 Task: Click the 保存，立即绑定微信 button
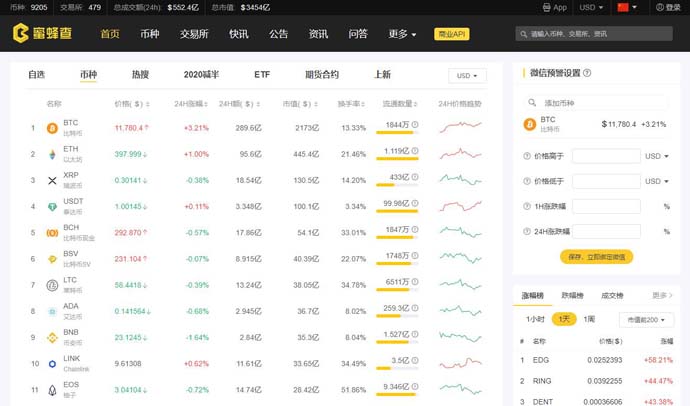click(x=597, y=257)
